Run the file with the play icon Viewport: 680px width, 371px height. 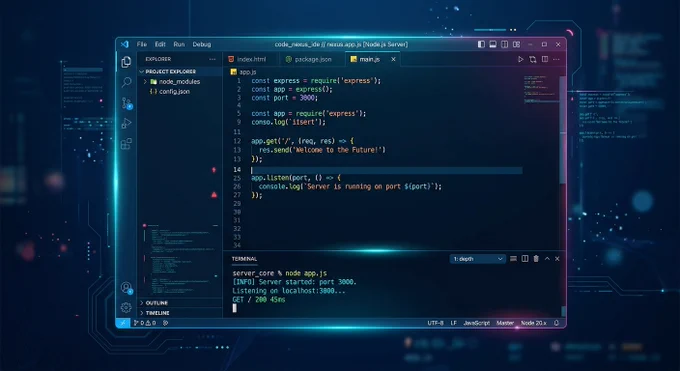tap(520, 59)
